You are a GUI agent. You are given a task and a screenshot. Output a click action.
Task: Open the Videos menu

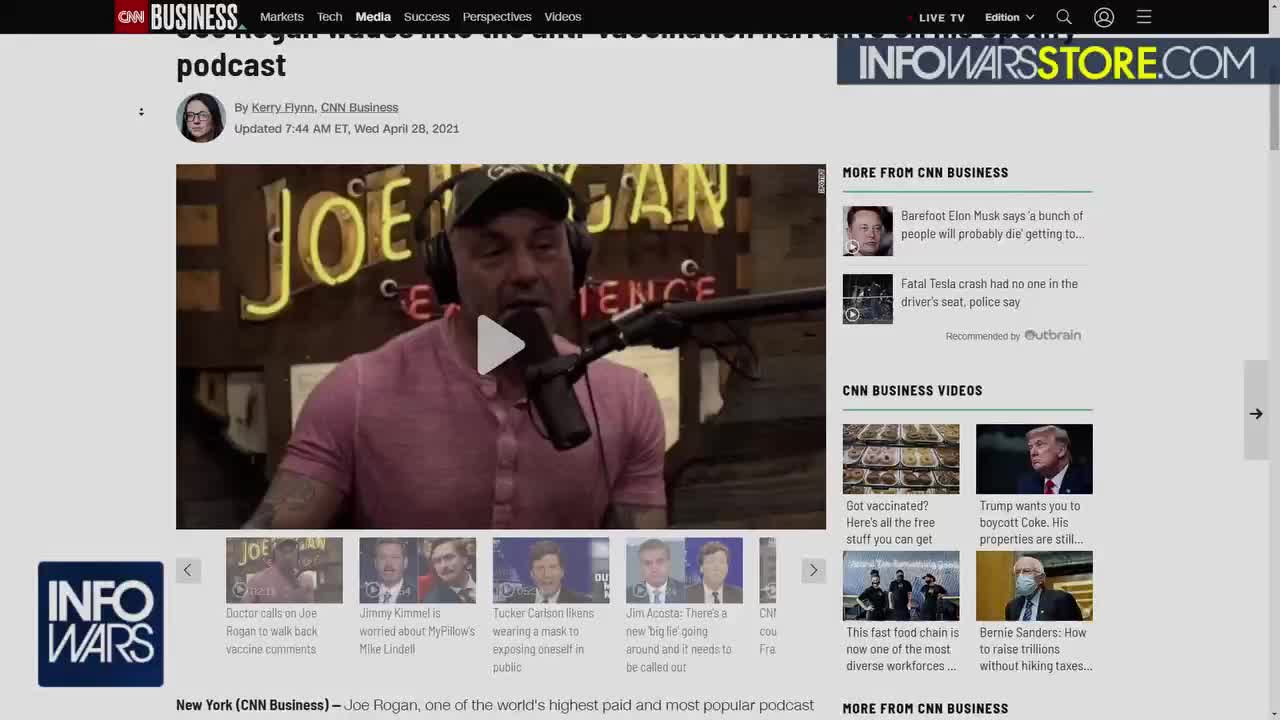563,17
